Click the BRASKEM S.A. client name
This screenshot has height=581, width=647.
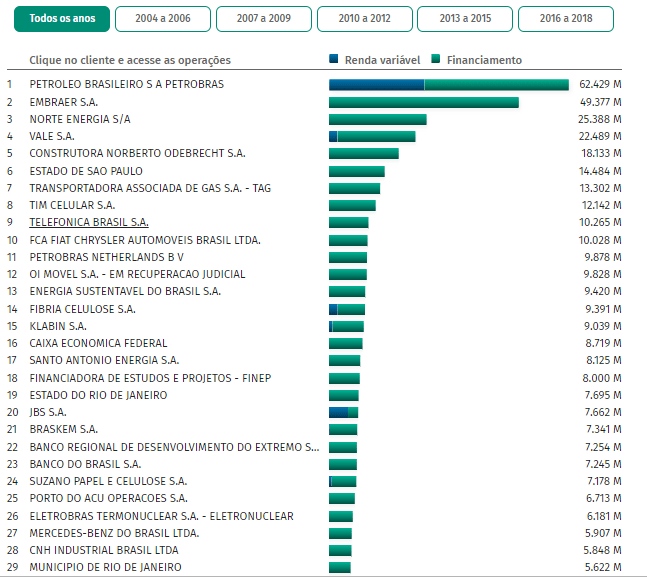(62, 429)
